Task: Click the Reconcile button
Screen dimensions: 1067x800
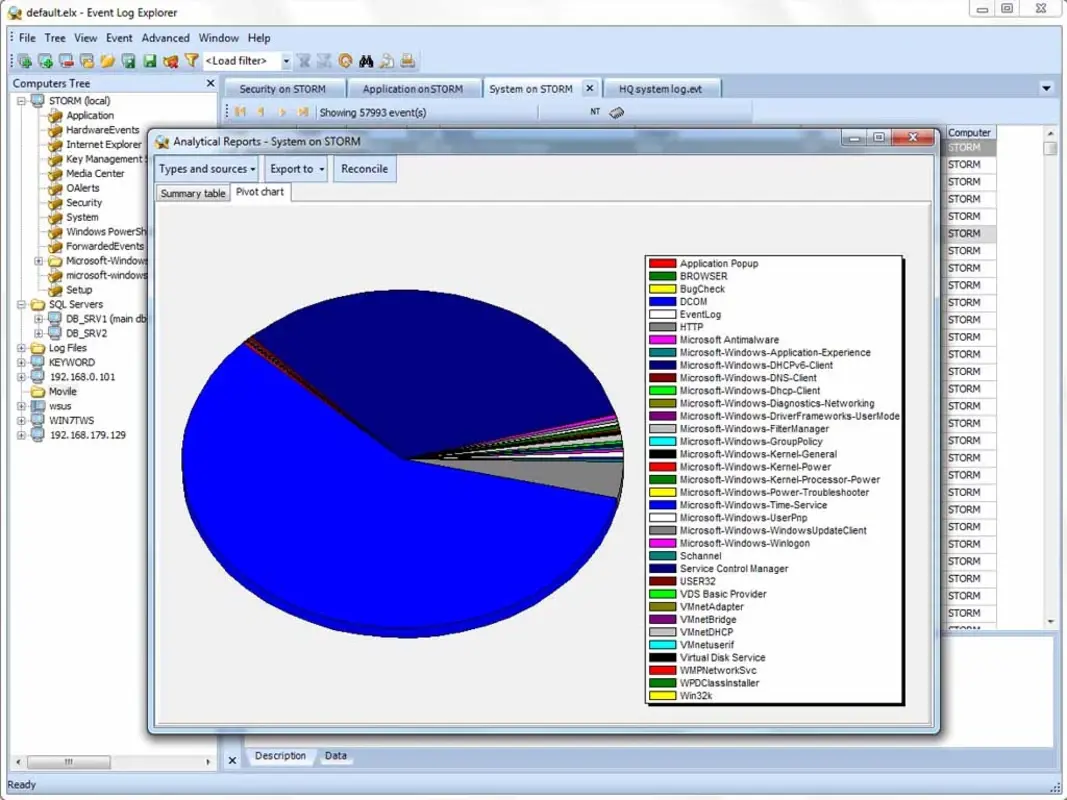Action: click(364, 169)
